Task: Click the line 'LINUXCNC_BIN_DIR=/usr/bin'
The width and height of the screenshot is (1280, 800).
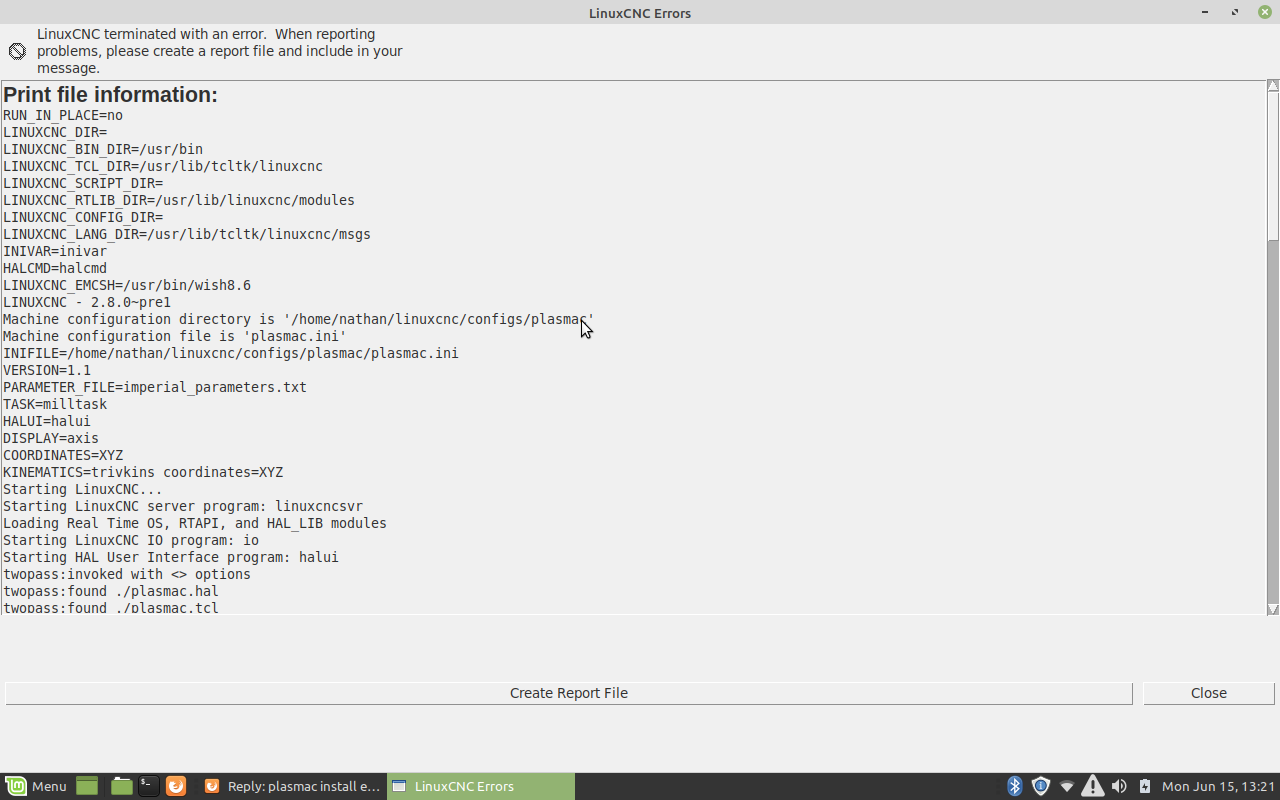Action: point(103,149)
